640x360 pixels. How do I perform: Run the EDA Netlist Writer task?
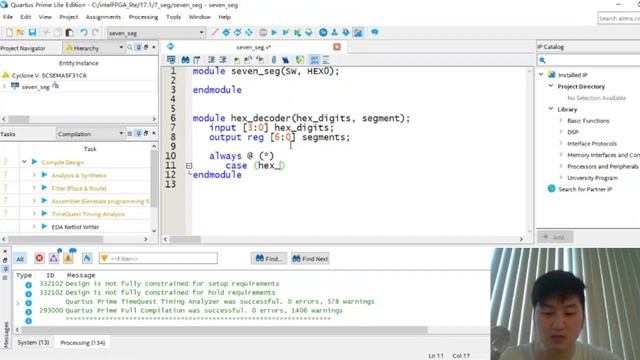coord(44,227)
